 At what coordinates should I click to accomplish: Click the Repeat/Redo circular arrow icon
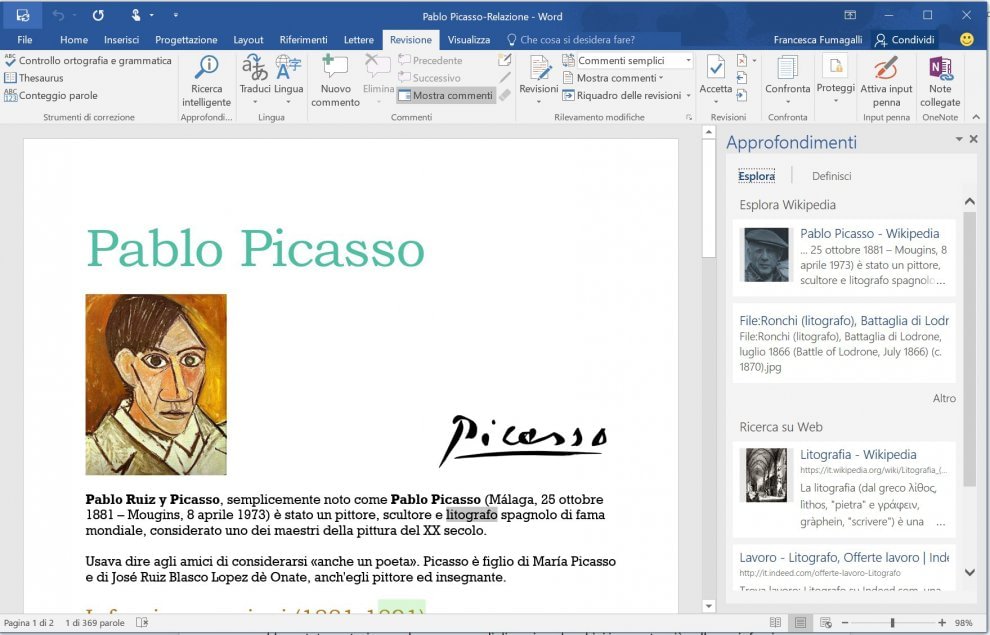click(98, 16)
